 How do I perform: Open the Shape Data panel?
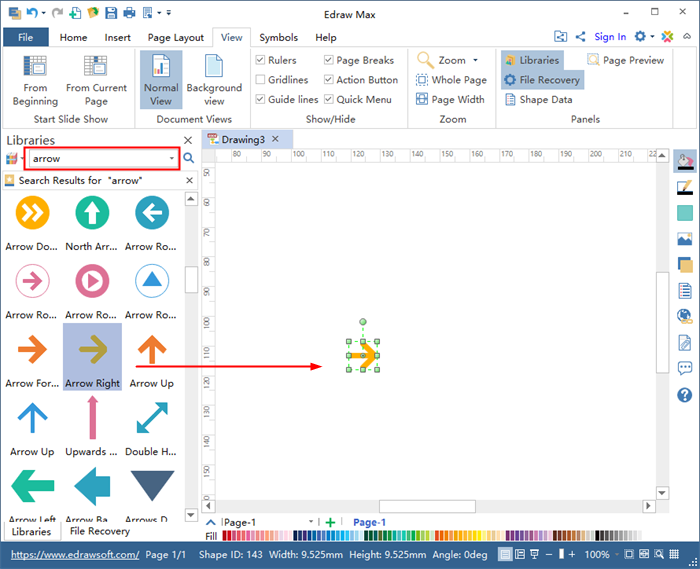538,99
